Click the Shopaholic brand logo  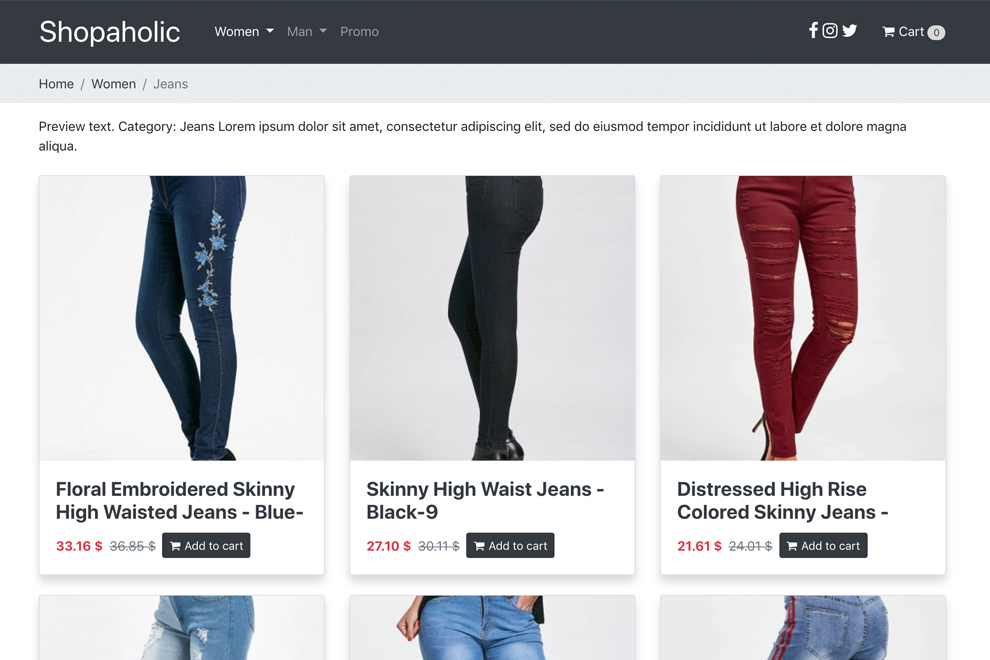click(x=110, y=32)
